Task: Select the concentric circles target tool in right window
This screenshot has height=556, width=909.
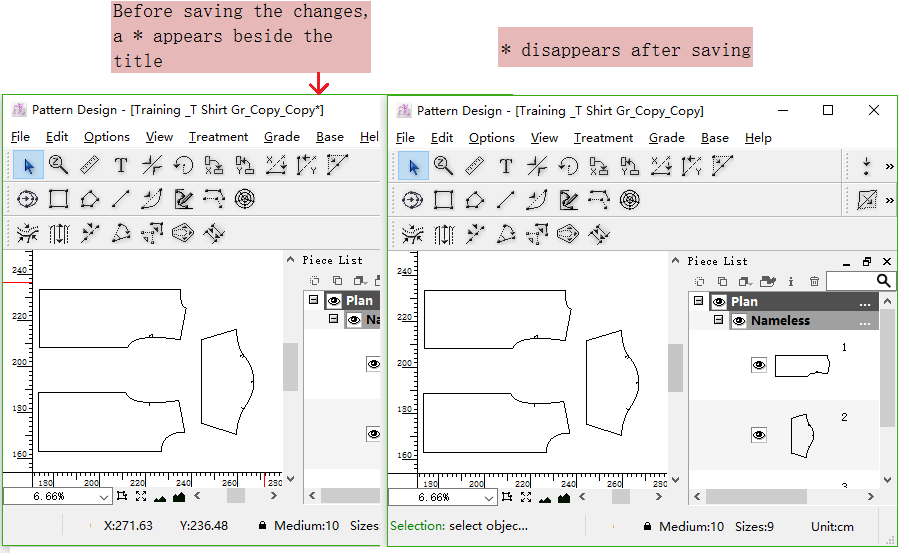Action: point(629,200)
